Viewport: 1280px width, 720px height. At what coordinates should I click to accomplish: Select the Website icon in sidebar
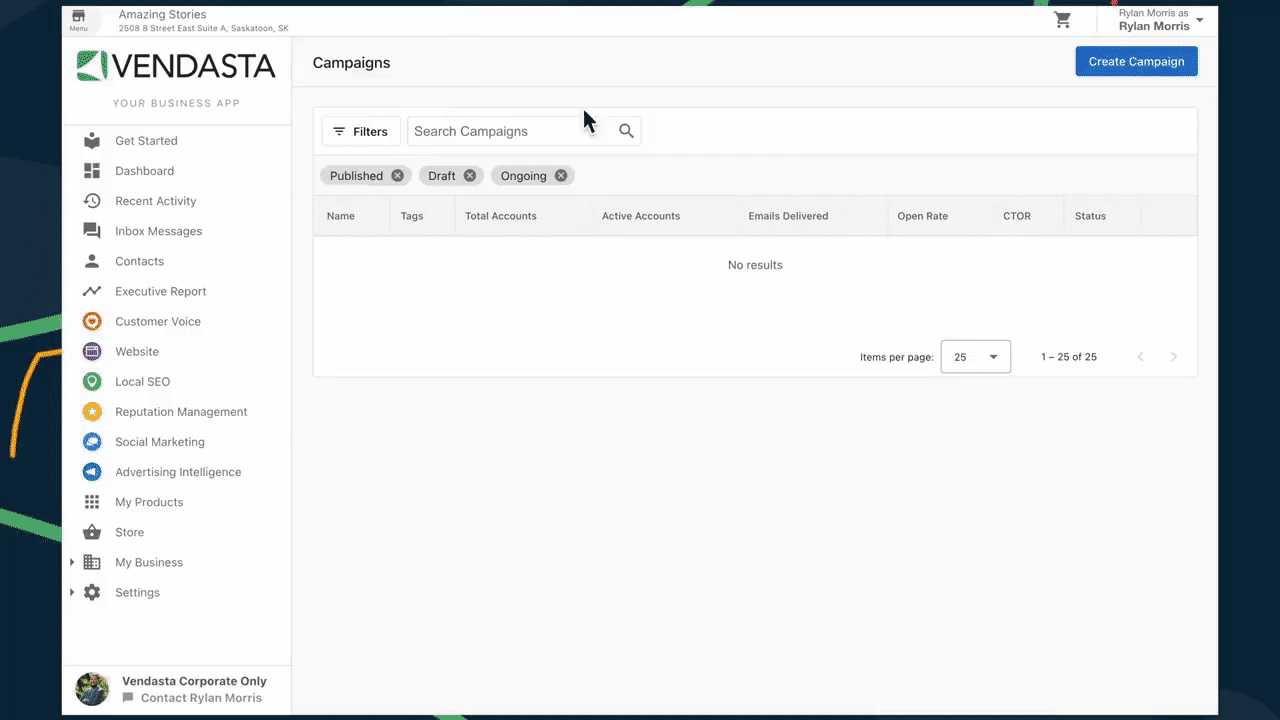point(92,351)
